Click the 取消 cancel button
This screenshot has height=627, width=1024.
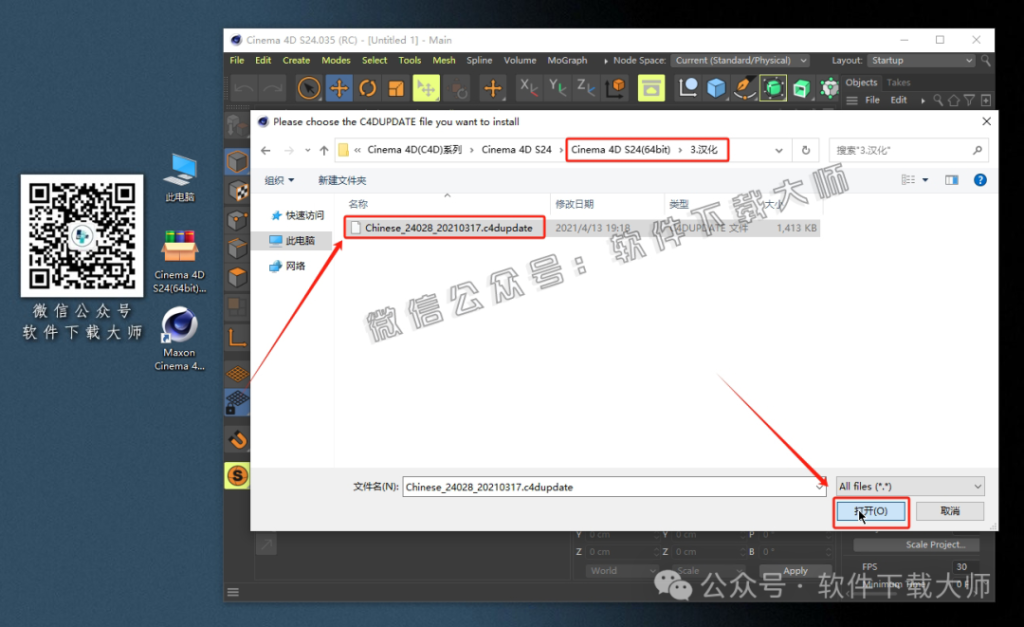pos(949,511)
